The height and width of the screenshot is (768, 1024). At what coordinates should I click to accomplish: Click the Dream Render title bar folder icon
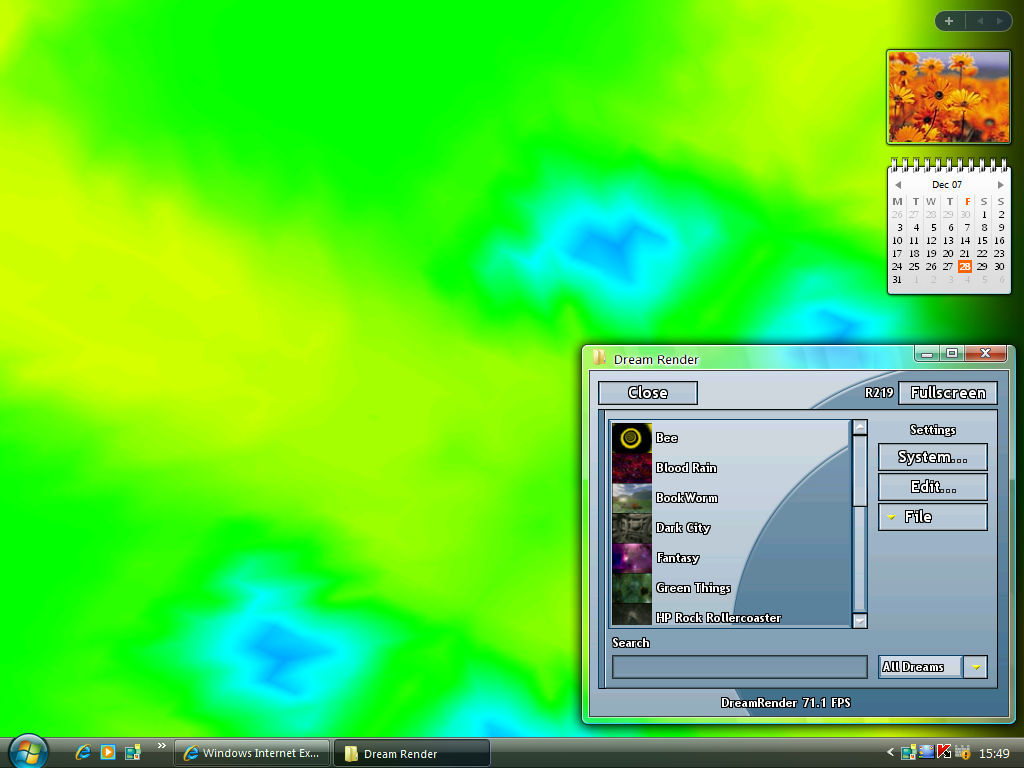coord(599,357)
